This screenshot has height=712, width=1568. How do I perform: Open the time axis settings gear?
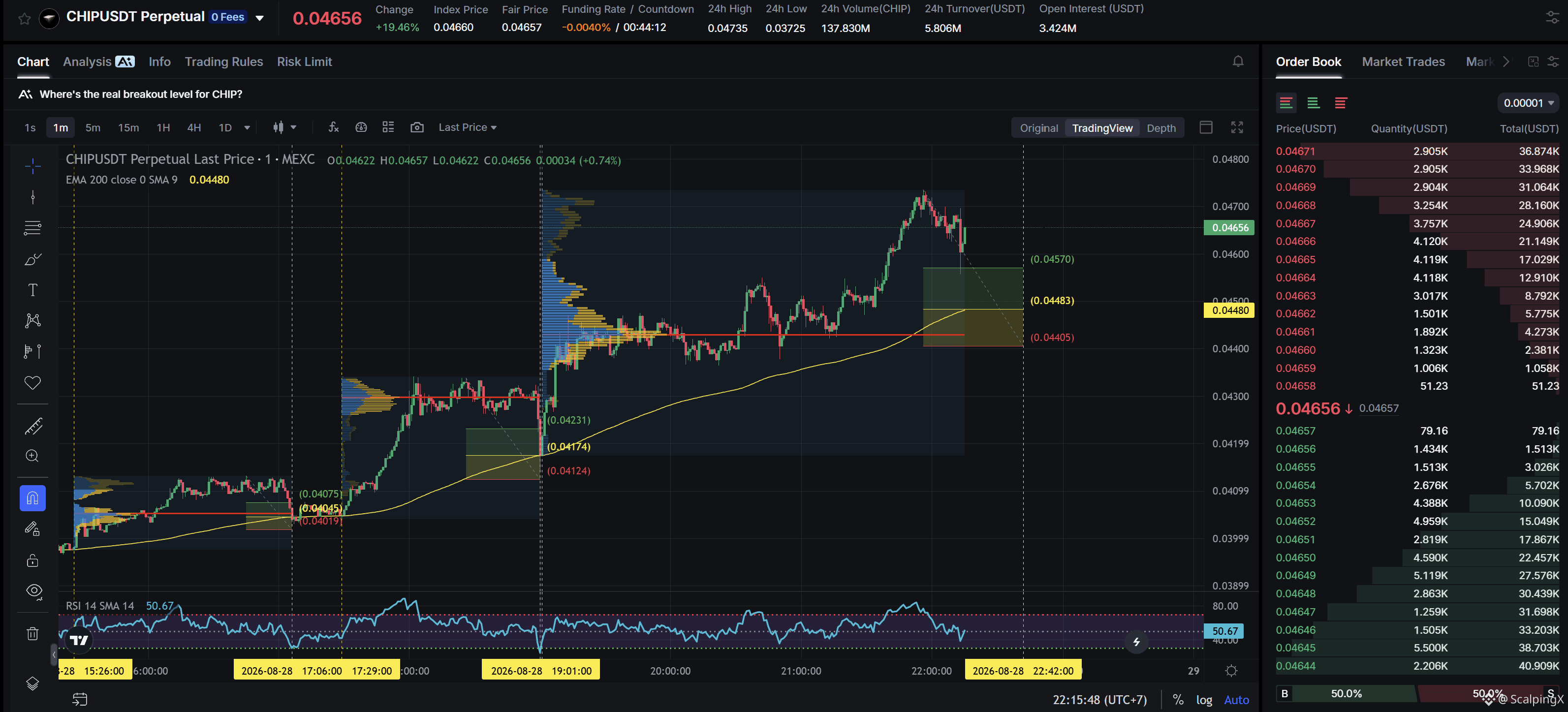click(1231, 671)
